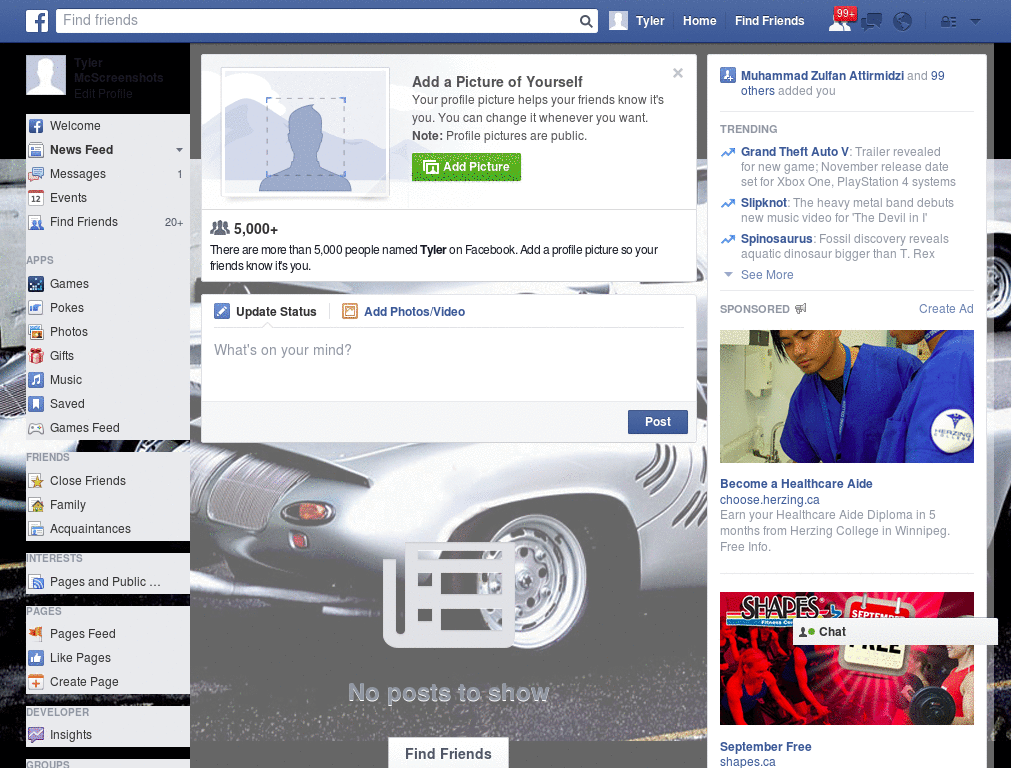Open Find Friends in the top navigation
This screenshot has width=1024, height=768.
coord(769,21)
